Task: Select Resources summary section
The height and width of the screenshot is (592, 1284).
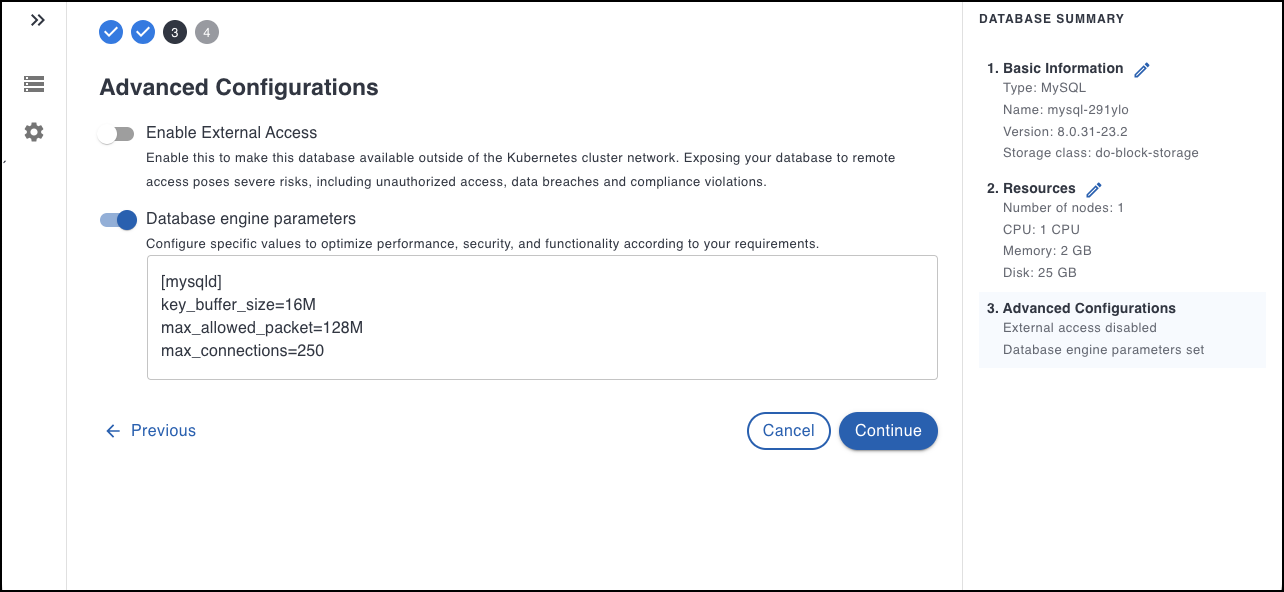Action: tap(1038, 189)
